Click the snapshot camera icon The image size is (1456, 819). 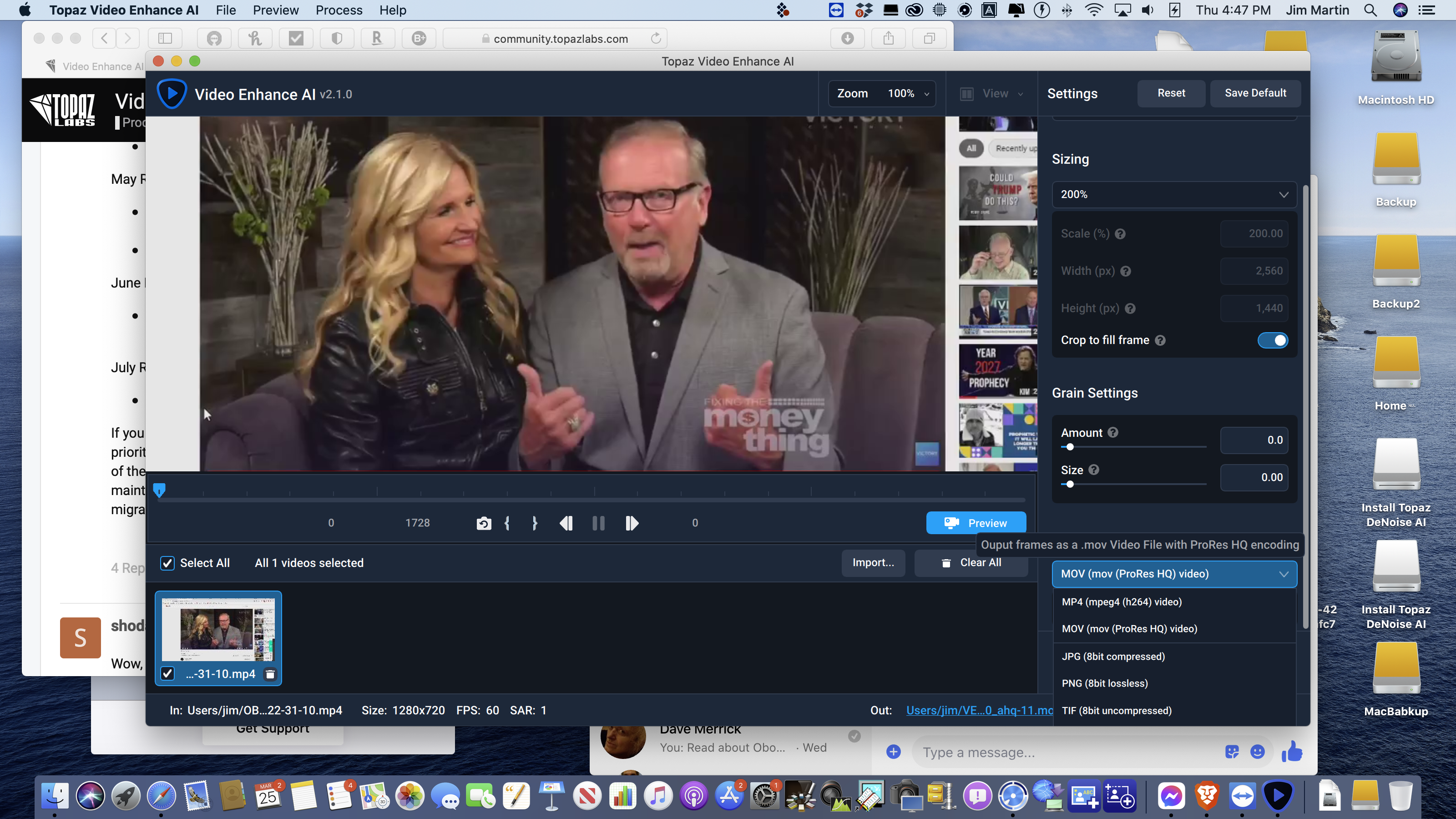pos(484,523)
